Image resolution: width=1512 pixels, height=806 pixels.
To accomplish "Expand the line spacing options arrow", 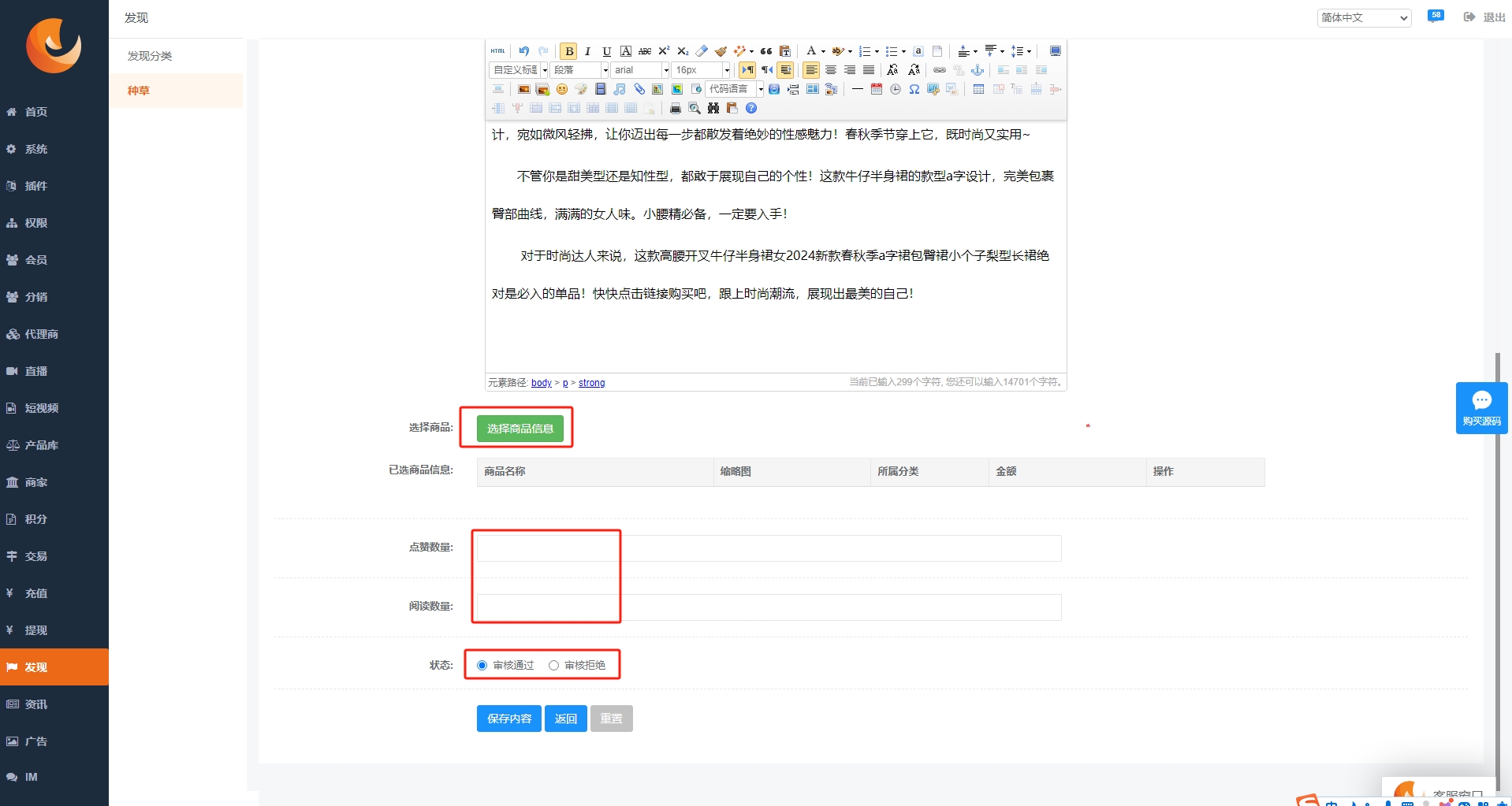I will [1029, 51].
